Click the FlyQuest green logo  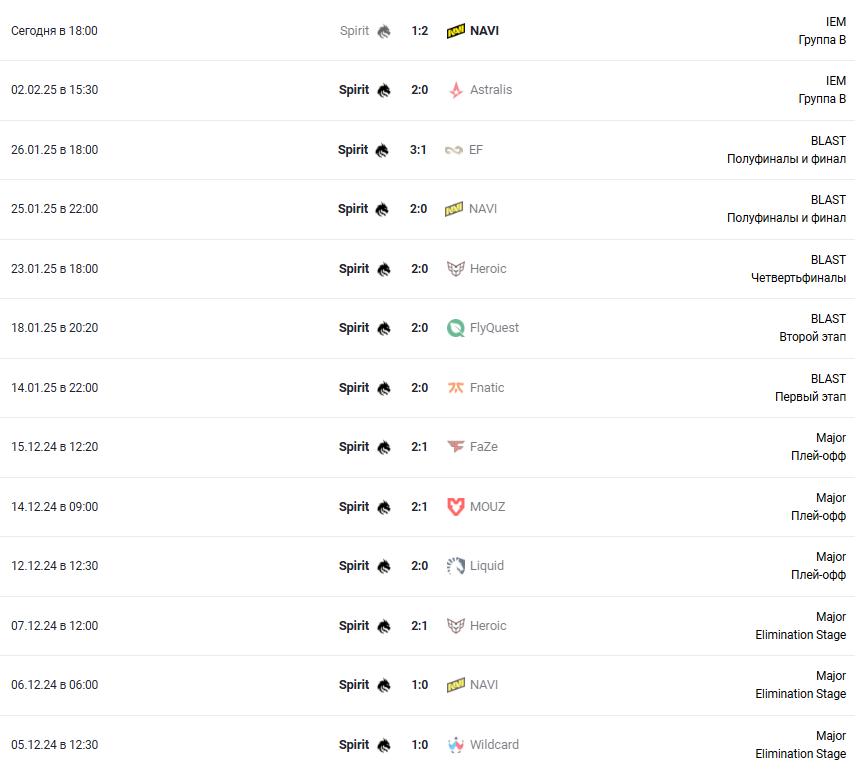[x=456, y=328]
